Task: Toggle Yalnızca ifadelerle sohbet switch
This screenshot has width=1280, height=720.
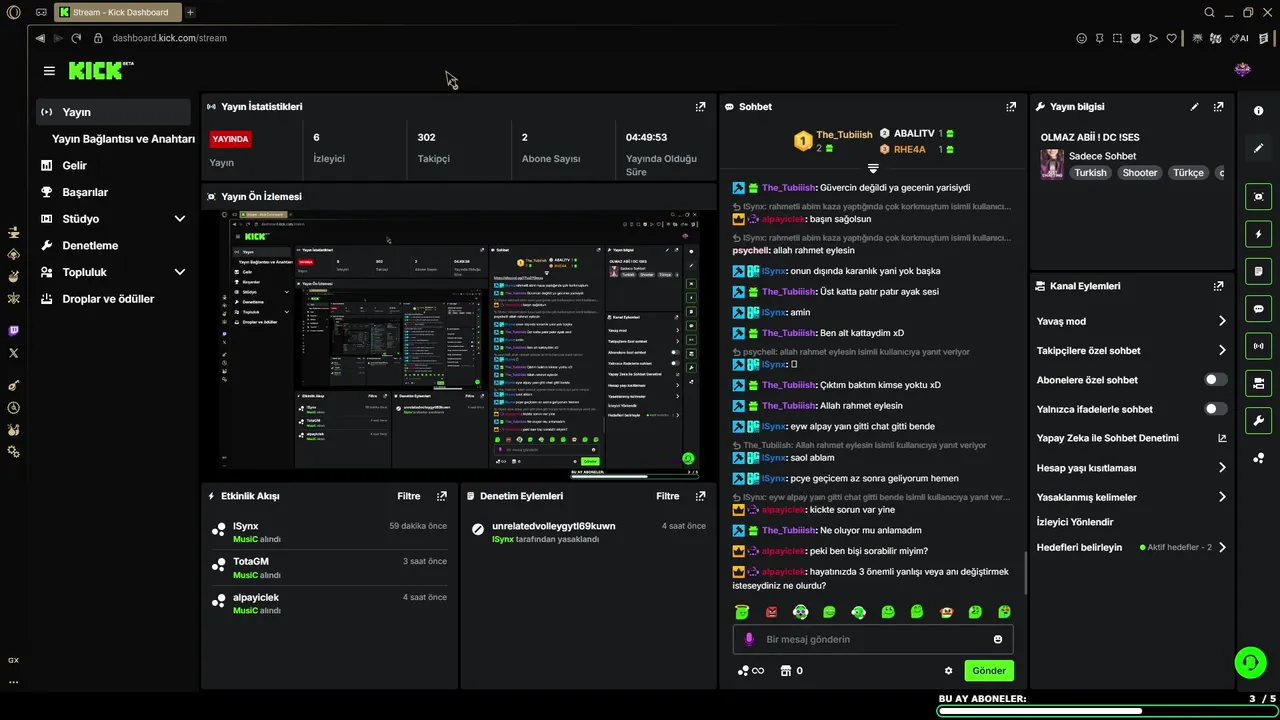Action: (1215, 409)
